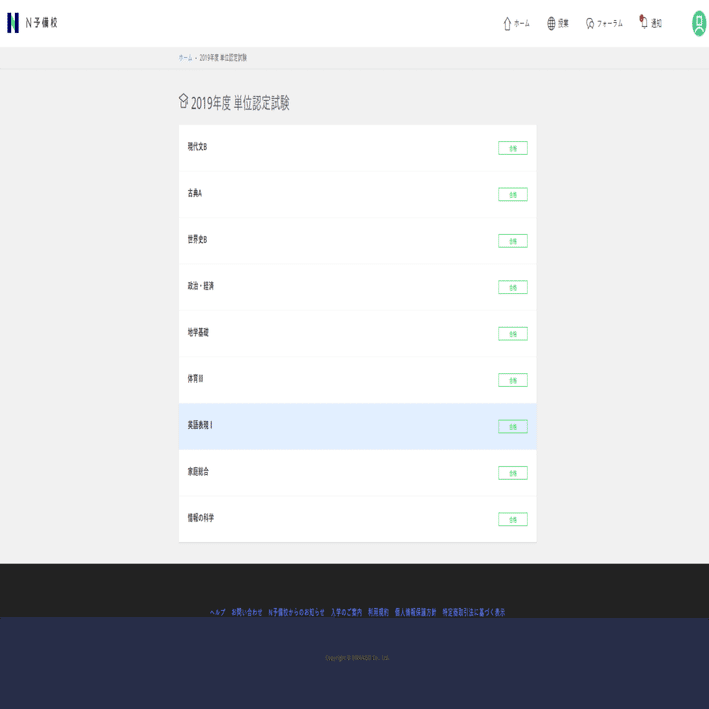Open the highlighted 英語表現I exam row
709x709 pixels.
pyautogui.click(x=358, y=426)
